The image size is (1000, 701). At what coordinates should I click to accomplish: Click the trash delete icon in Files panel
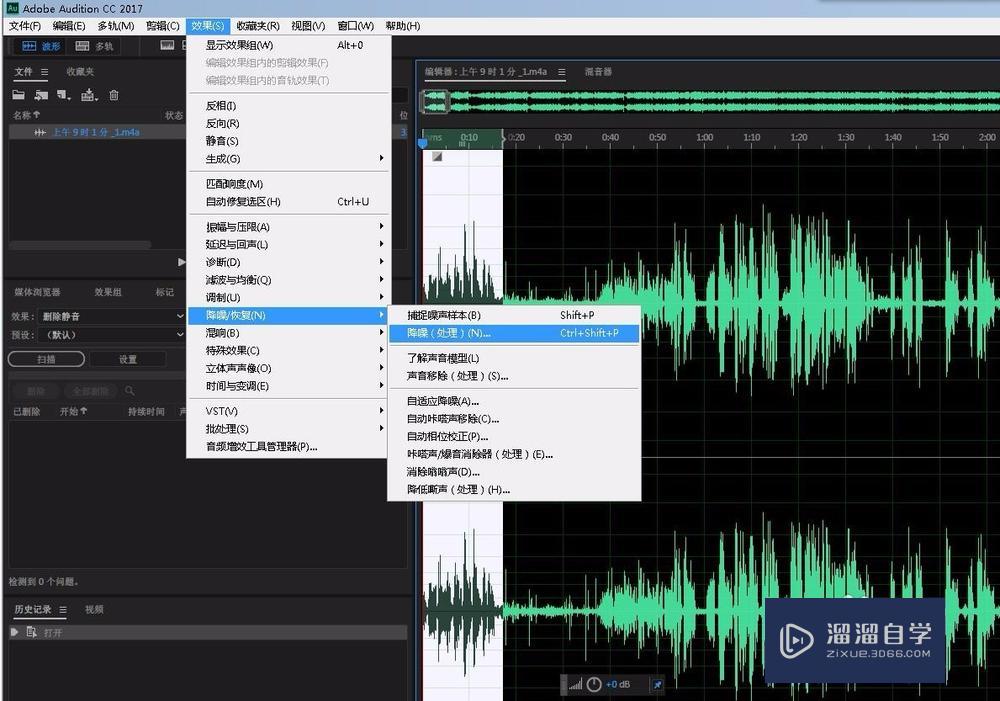click(114, 96)
